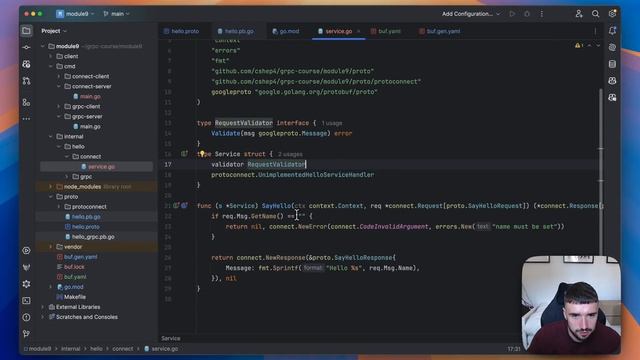Viewport: 640px width, 360px height.
Task: Expand the grpc folder under hello
Action: tap(67, 177)
